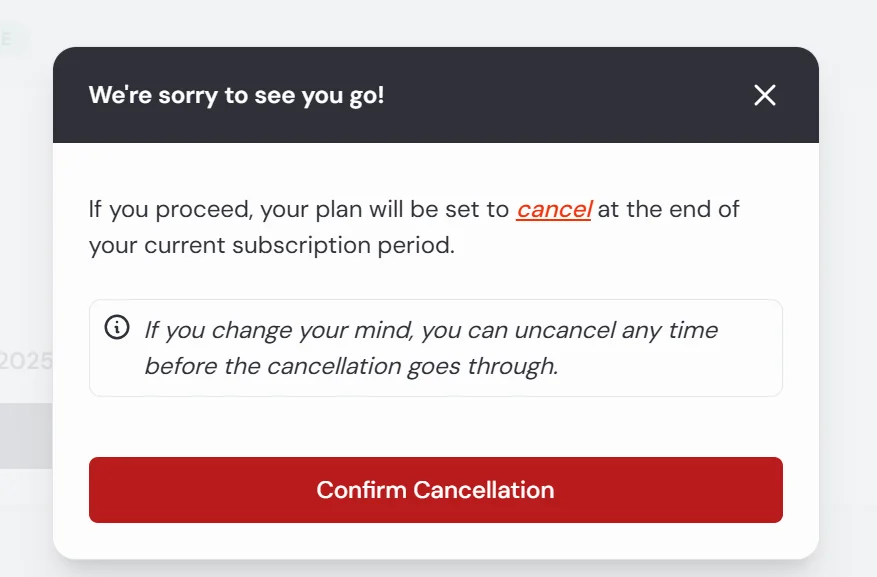Click the blank white area above Confirm Cancellation
The image size is (877, 577).
coord(435,427)
